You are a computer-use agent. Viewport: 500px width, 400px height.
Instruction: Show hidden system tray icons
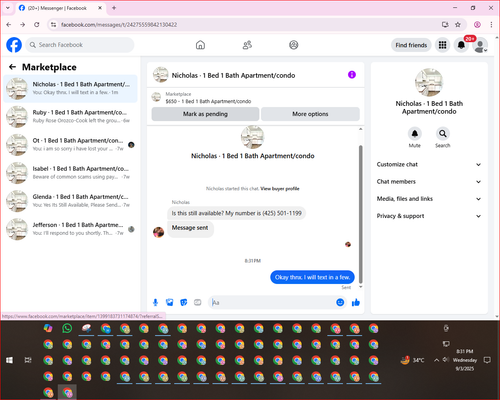point(436,360)
